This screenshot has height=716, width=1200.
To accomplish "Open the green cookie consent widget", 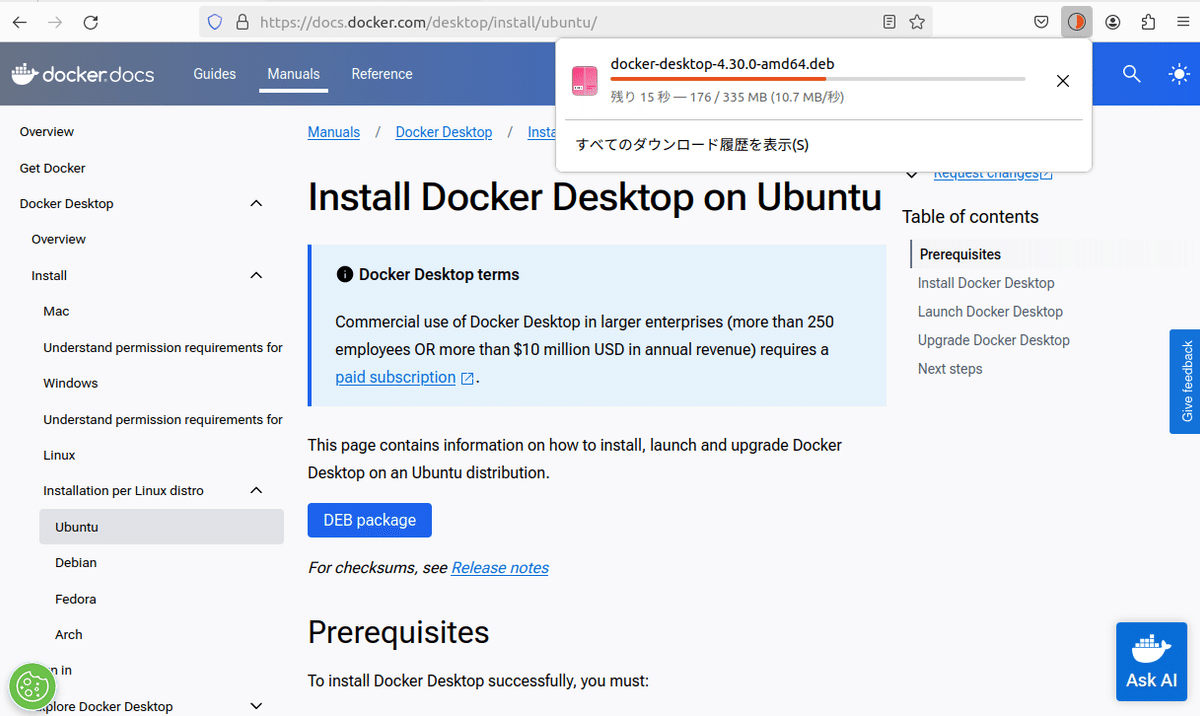I will point(32,686).
